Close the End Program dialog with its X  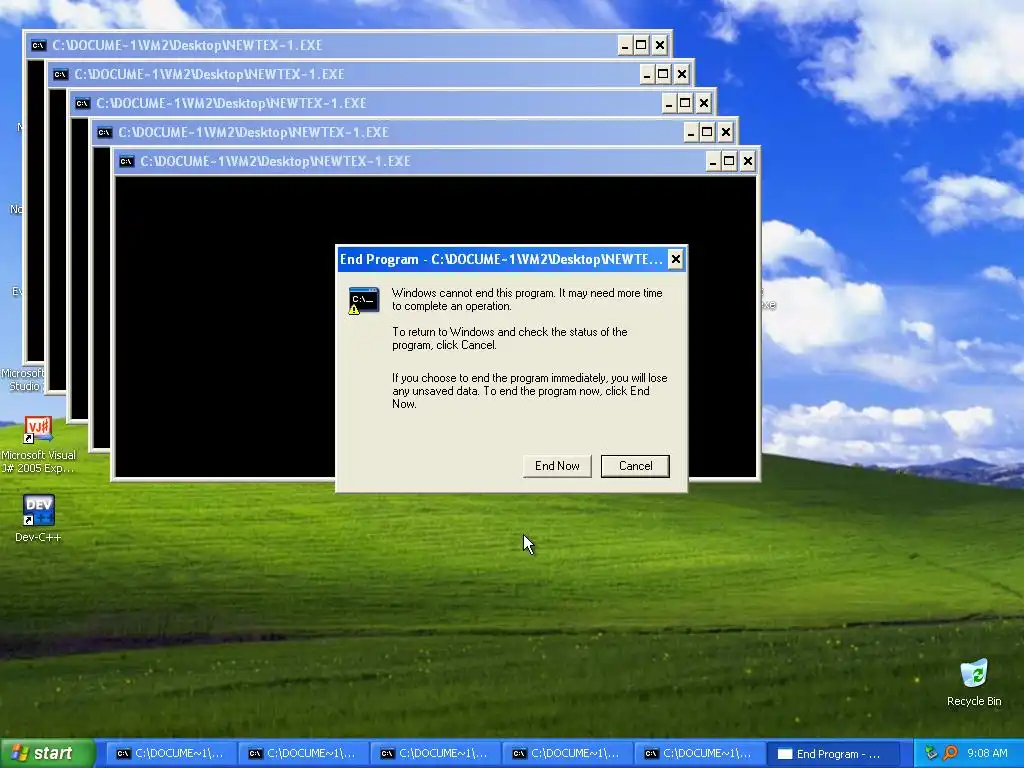[x=676, y=259]
